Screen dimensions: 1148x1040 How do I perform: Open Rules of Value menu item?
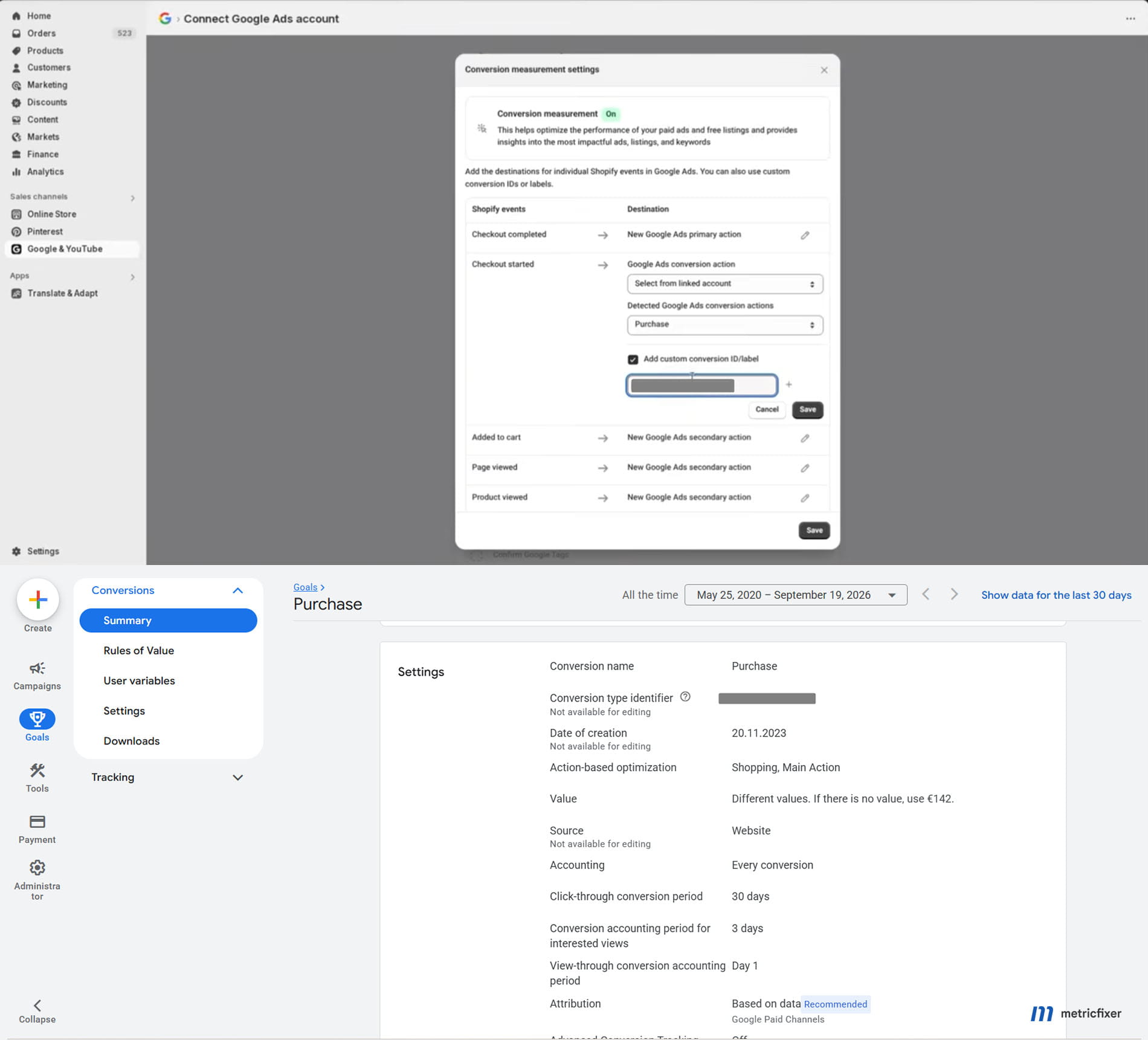138,651
